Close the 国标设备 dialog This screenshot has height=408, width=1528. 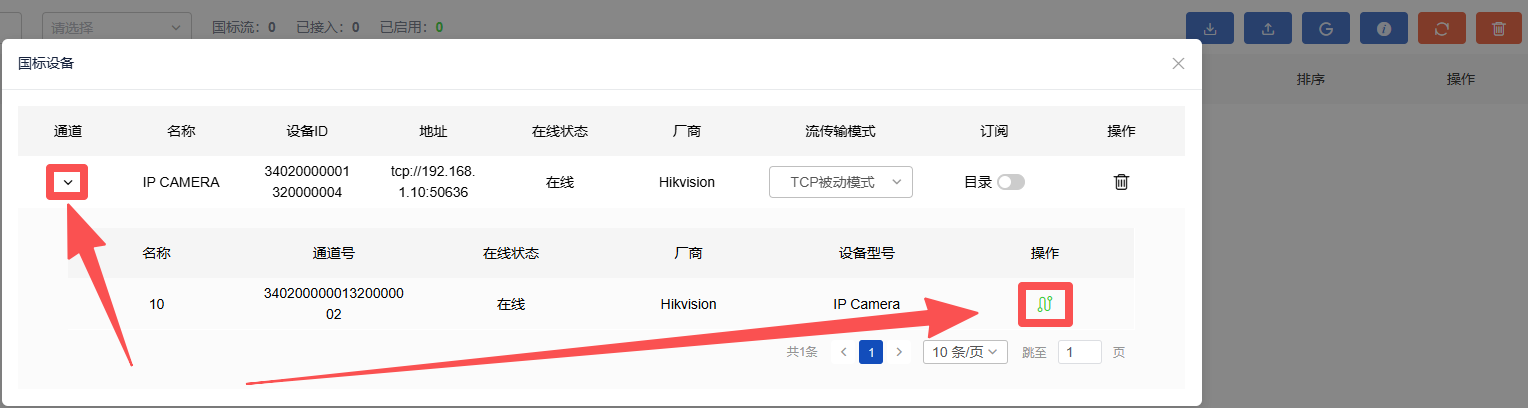[1178, 63]
